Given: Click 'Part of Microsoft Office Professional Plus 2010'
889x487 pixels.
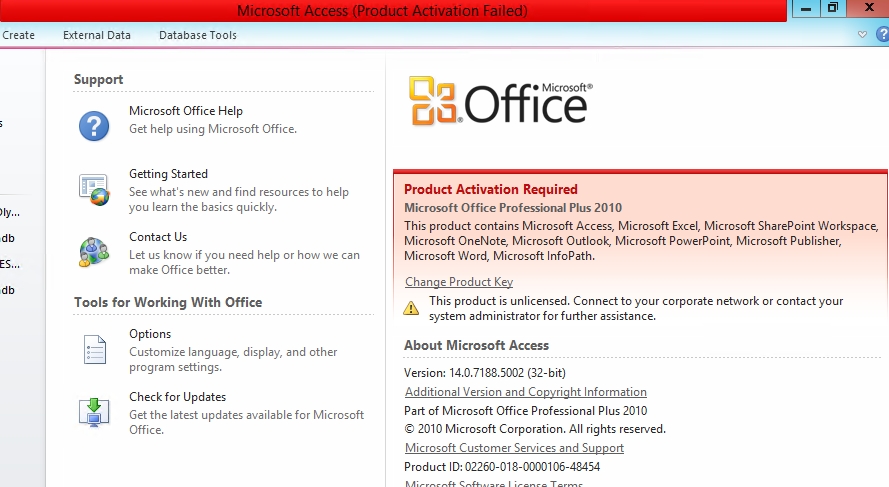Looking at the screenshot, I should coord(526,410).
